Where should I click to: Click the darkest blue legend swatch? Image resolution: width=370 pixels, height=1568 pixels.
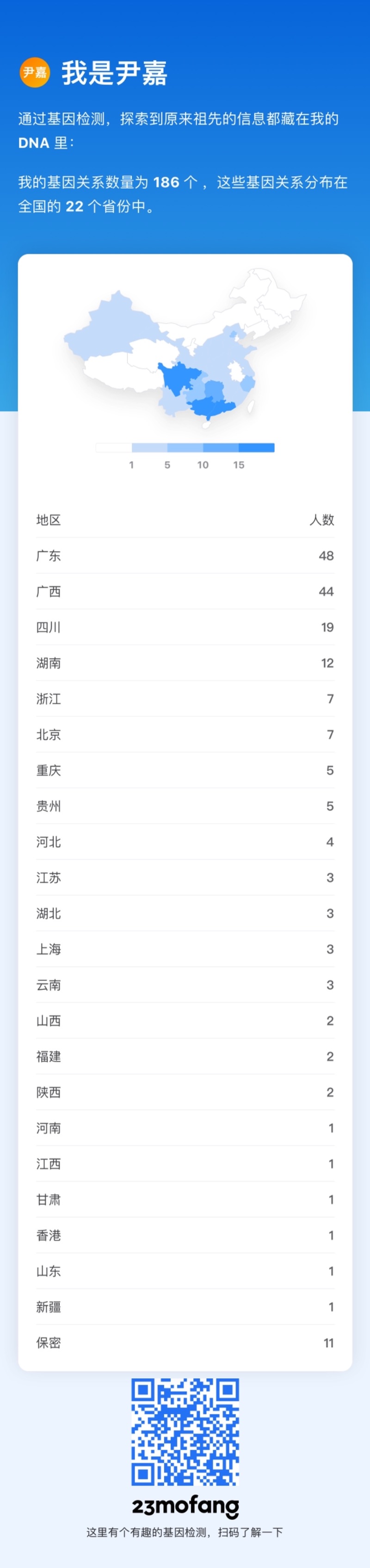(x=256, y=448)
